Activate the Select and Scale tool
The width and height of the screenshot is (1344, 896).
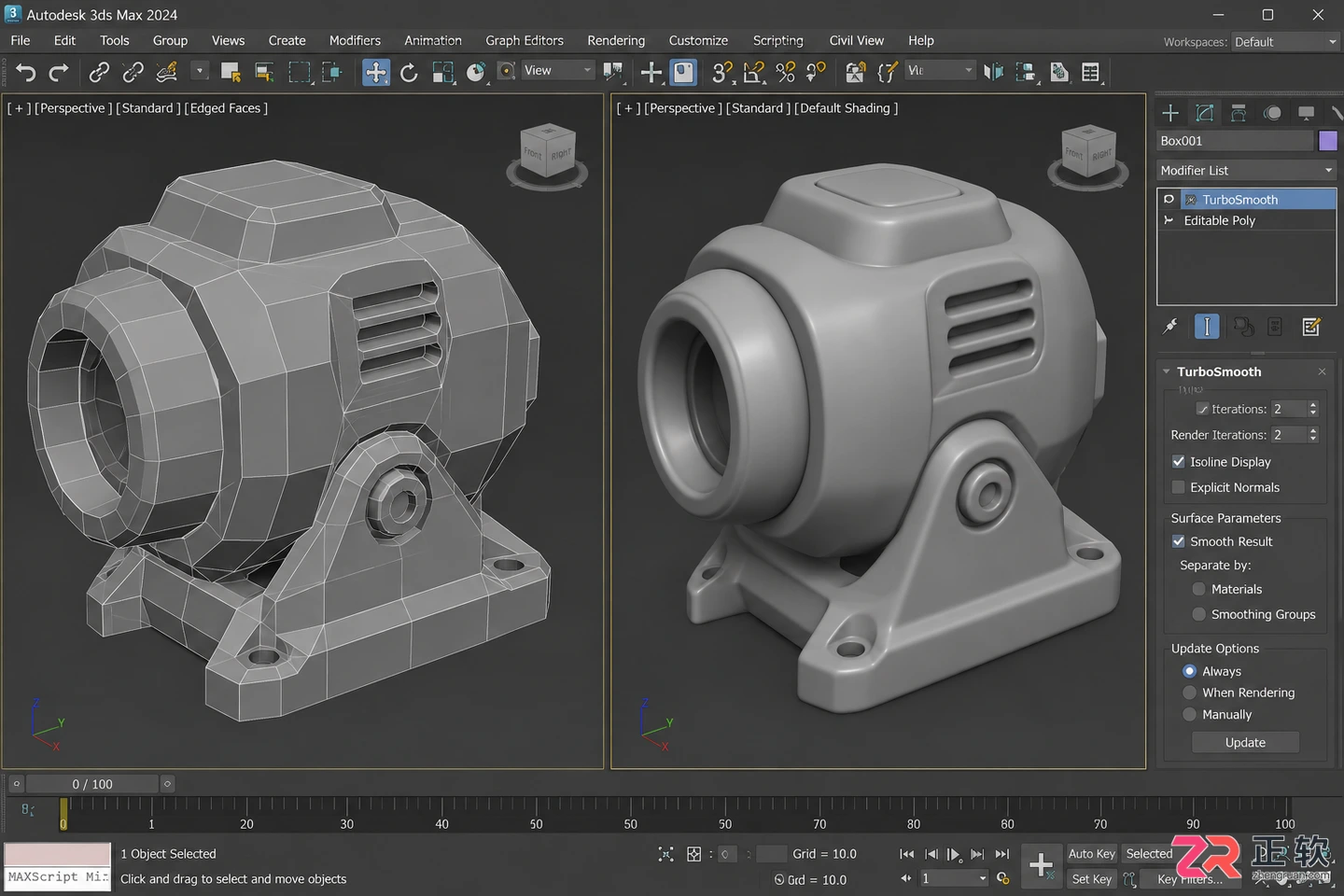pos(443,72)
